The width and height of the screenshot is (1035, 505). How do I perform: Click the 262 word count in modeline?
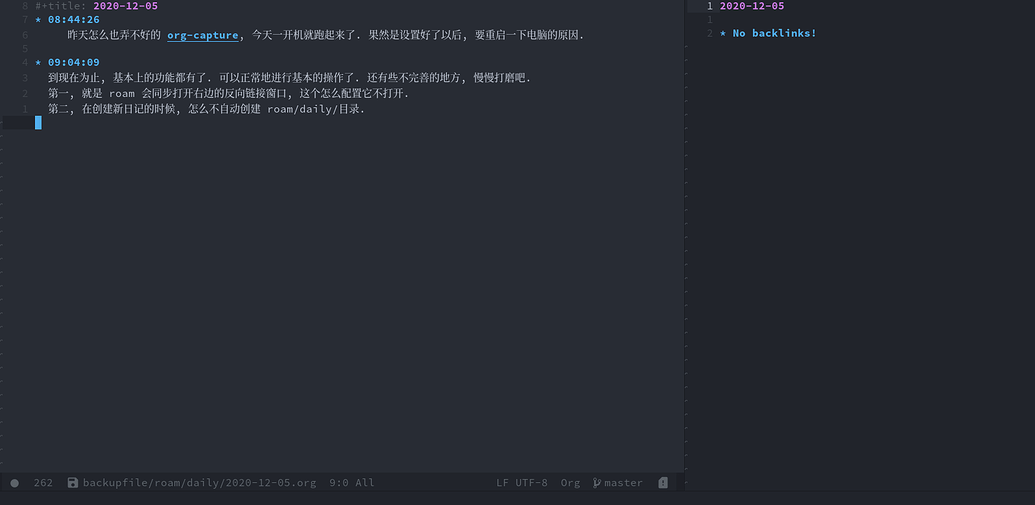tap(43, 483)
